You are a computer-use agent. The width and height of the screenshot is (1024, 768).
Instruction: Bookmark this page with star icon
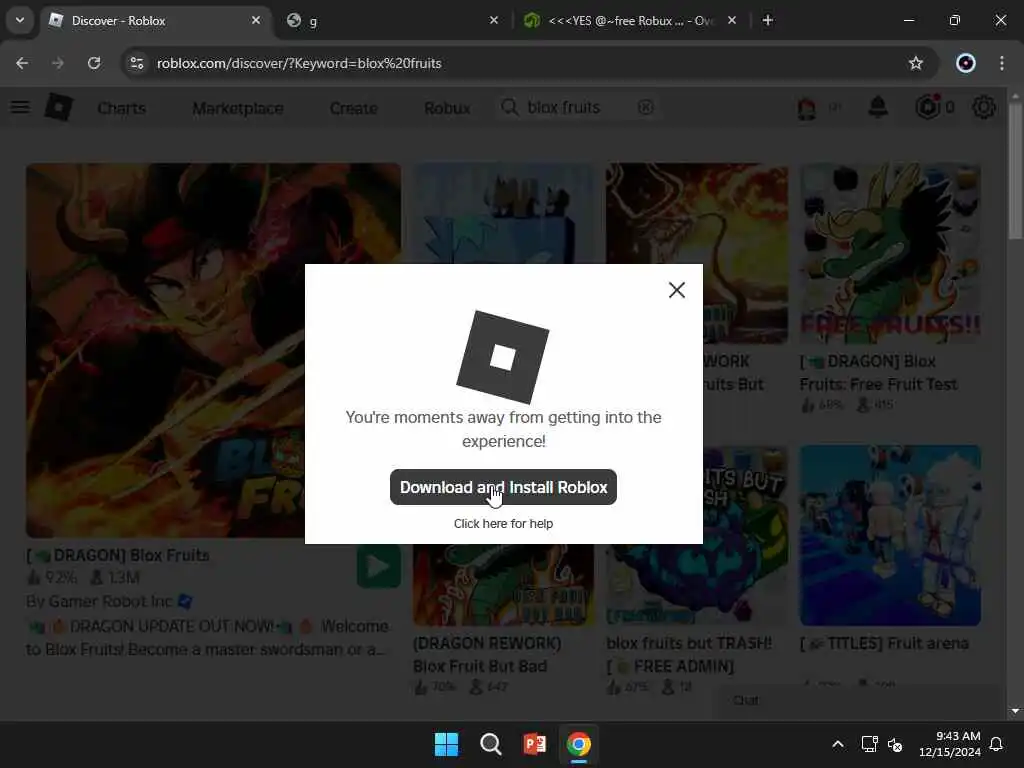916,63
